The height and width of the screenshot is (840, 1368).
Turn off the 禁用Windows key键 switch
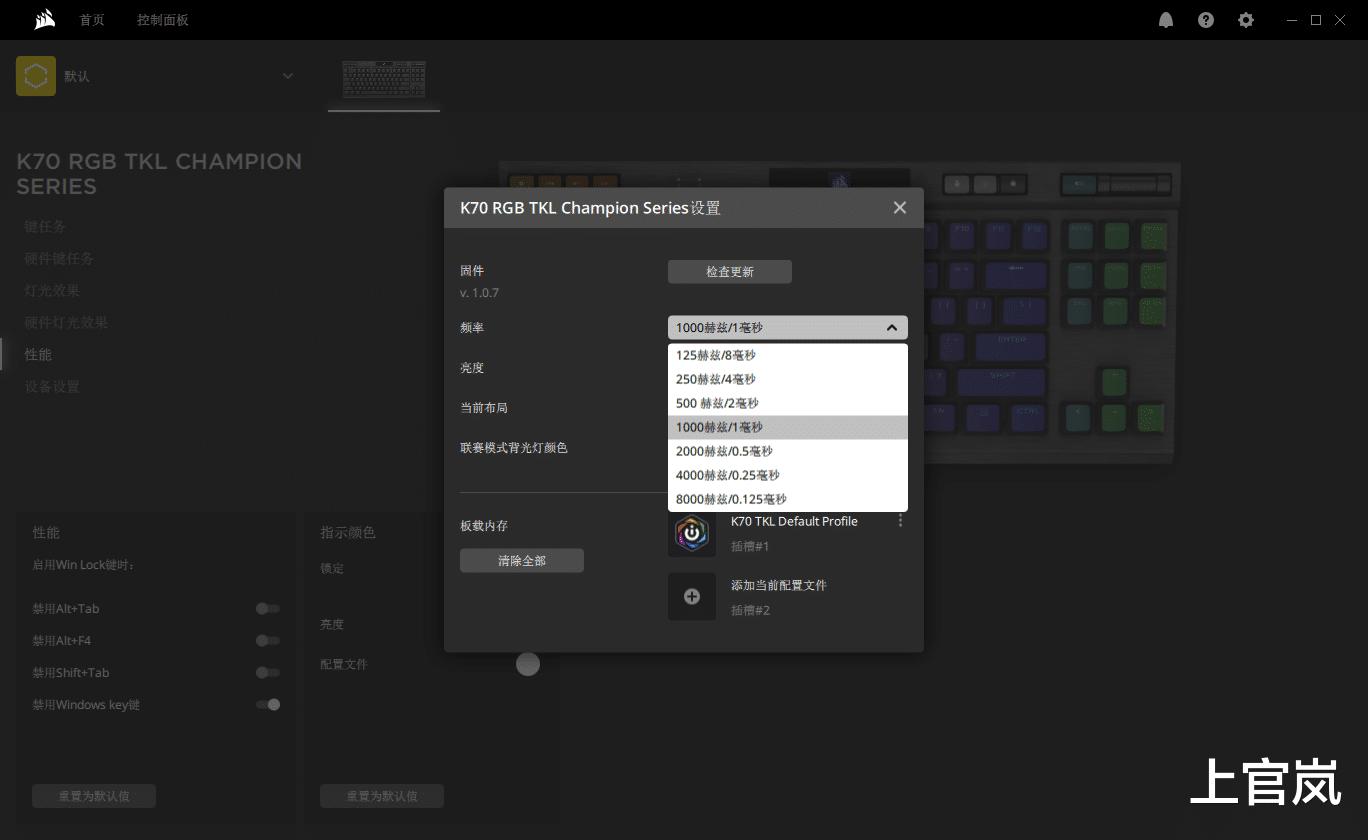pyautogui.click(x=267, y=704)
